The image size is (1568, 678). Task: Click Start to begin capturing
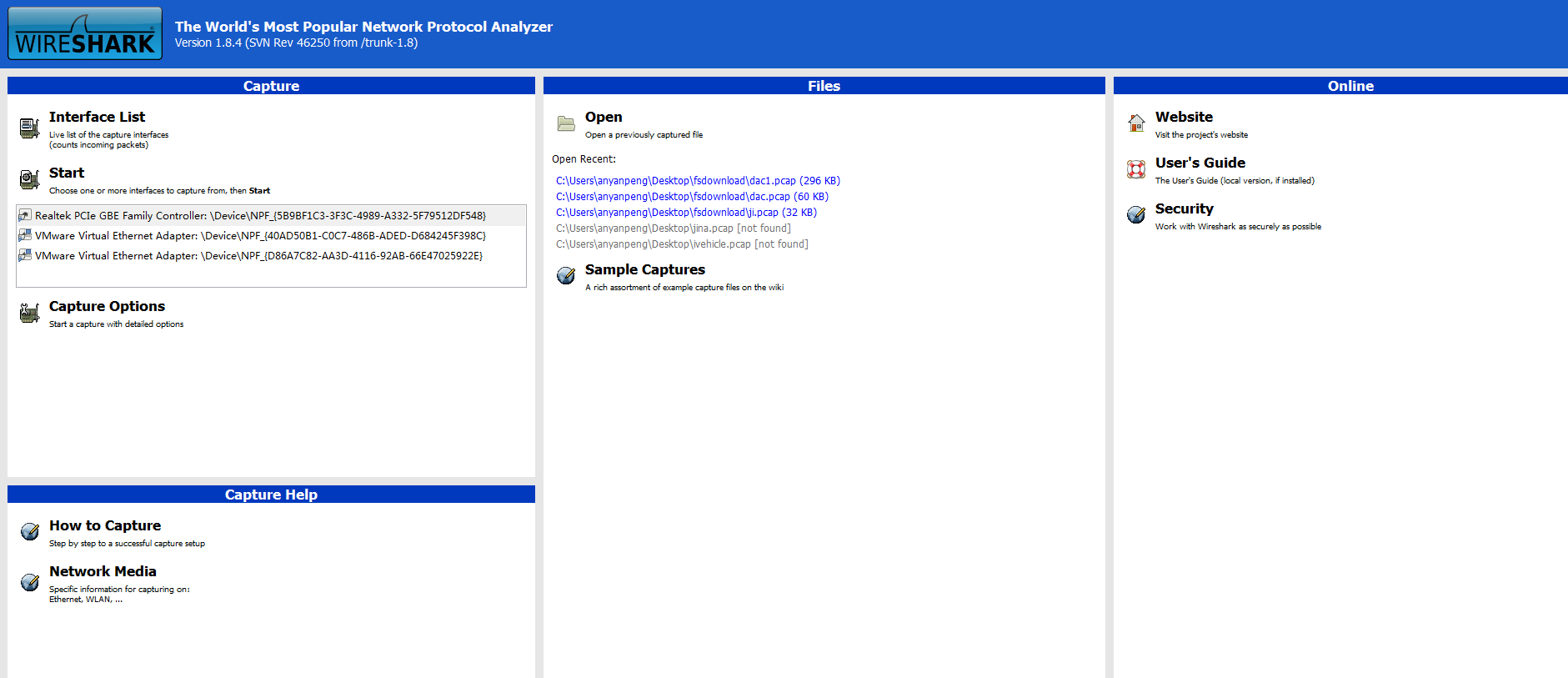tap(67, 173)
